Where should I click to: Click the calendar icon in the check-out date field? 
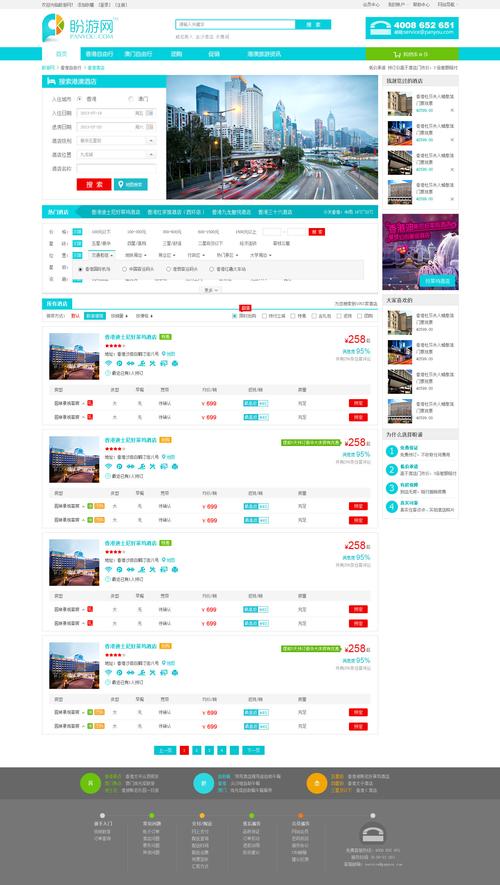click(x=151, y=127)
